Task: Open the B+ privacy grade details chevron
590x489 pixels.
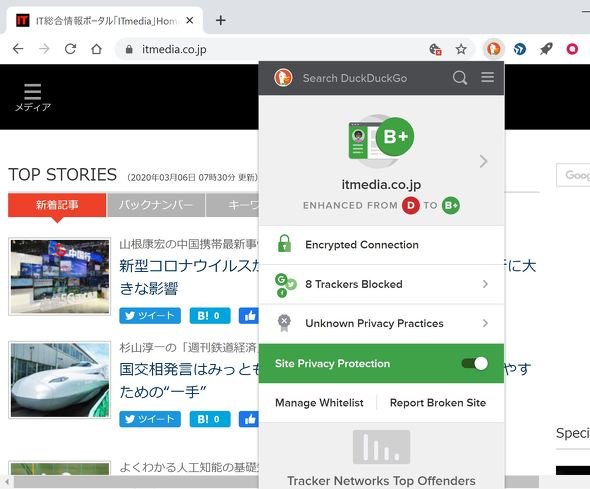Action: pyautogui.click(x=484, y=161)
